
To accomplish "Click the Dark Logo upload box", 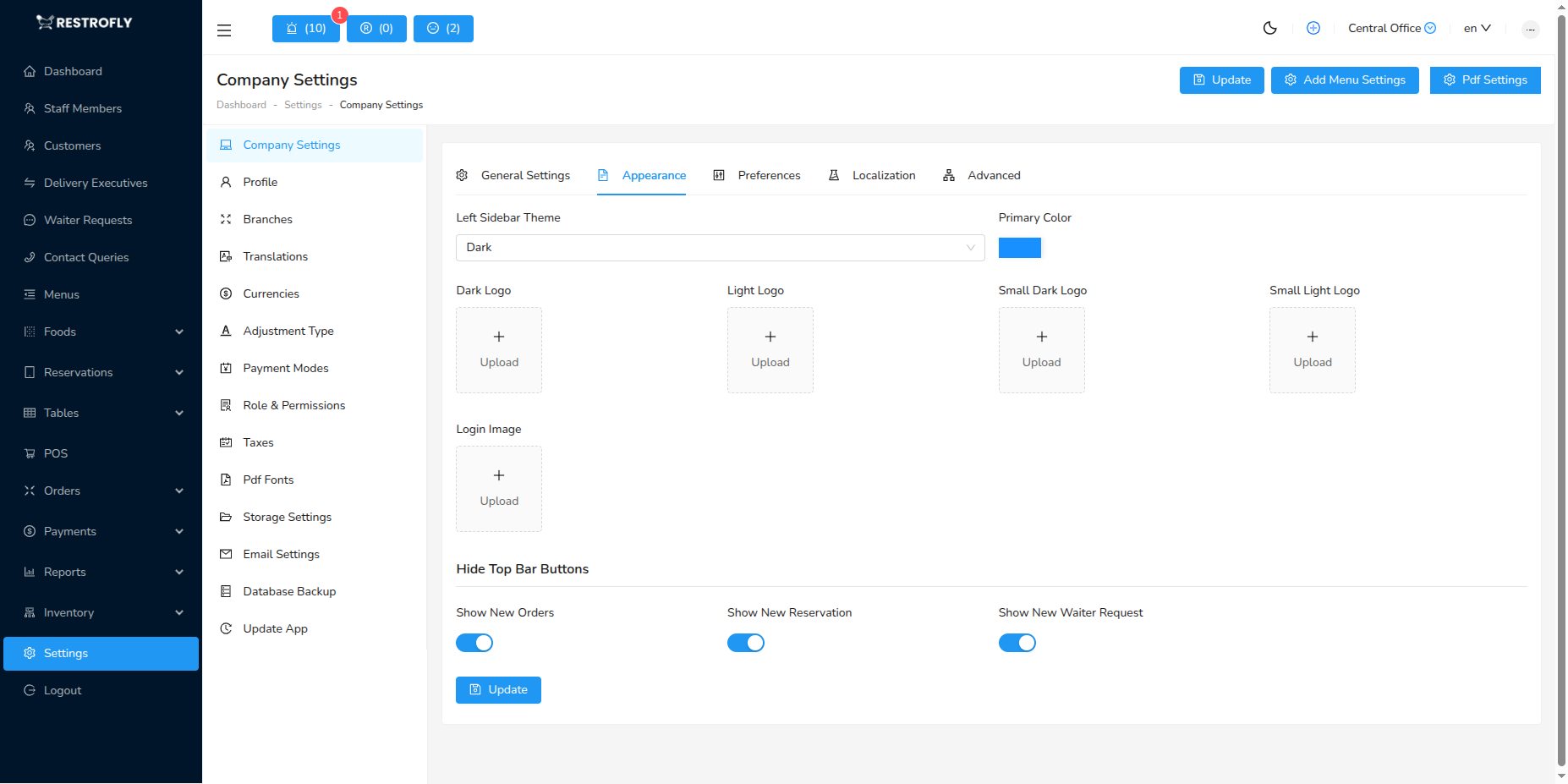I will pos(499,350).
